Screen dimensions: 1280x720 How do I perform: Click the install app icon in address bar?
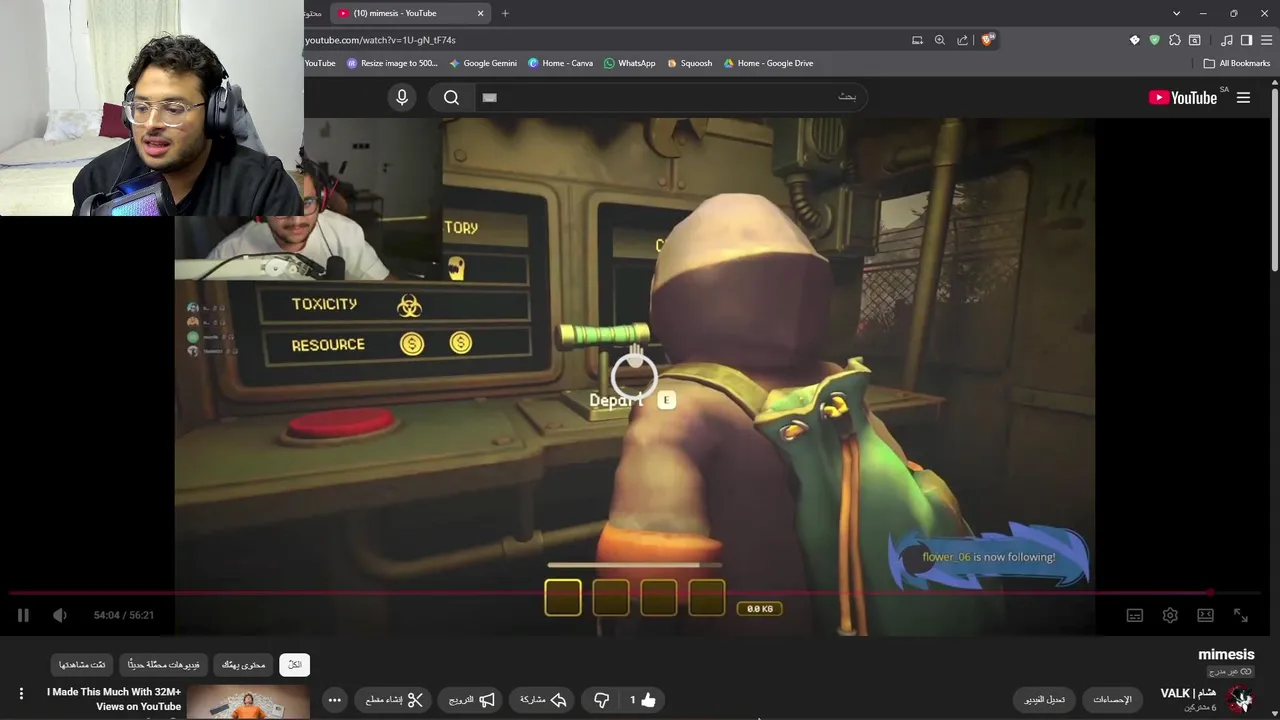click(x=917, y=40)
